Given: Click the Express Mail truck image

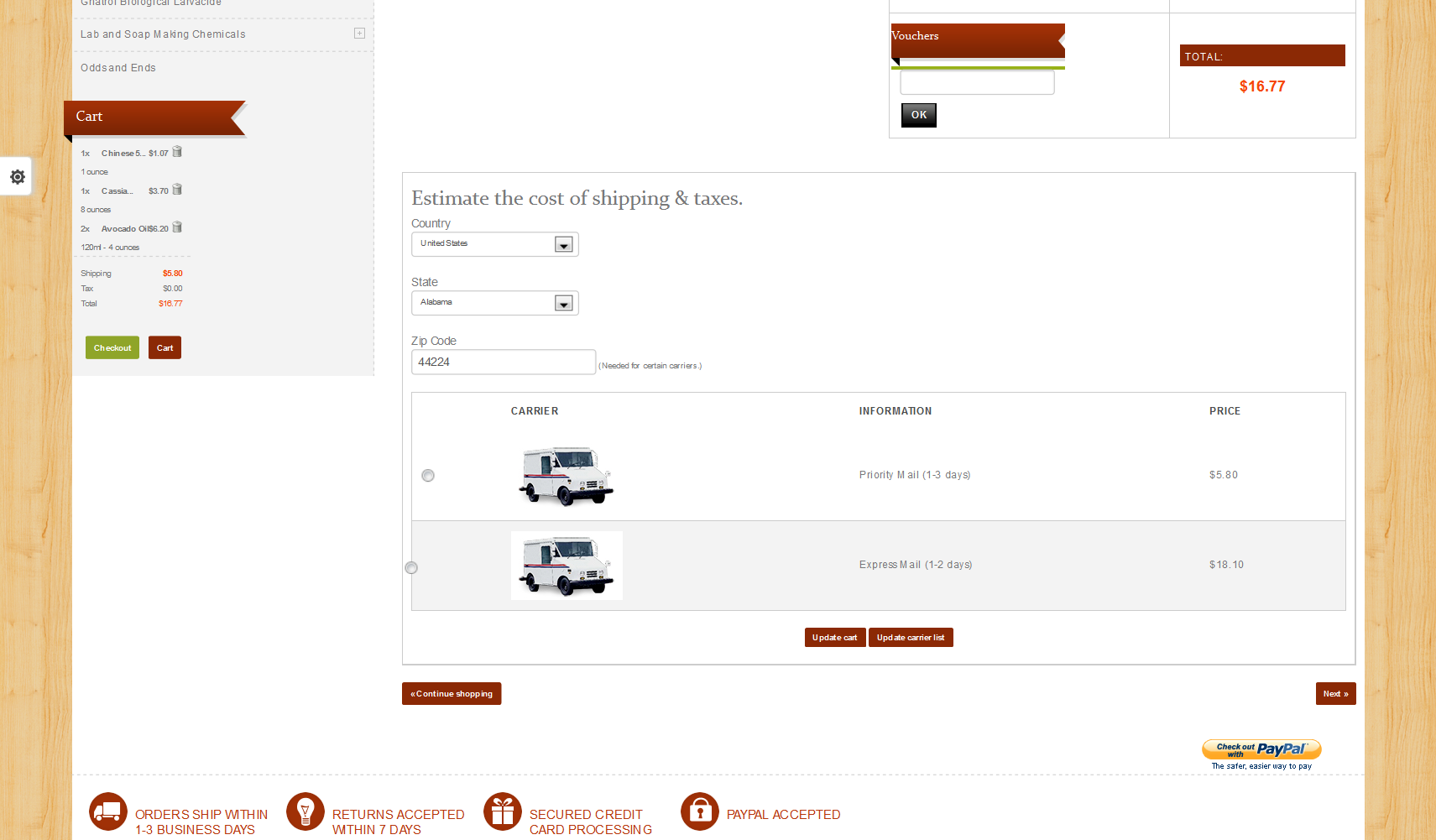Looking at the screenshot, I should pyautogui.click(x=567, y=566).
